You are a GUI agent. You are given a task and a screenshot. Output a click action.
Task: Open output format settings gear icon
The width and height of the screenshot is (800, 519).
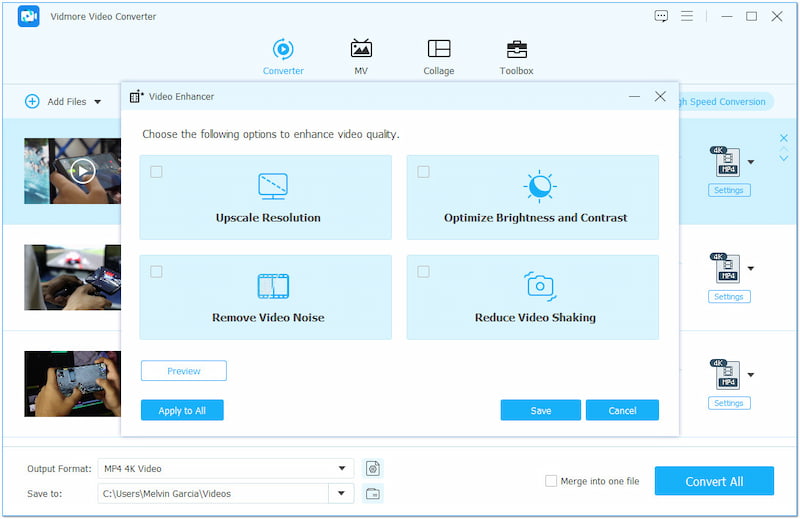(373, 468)
